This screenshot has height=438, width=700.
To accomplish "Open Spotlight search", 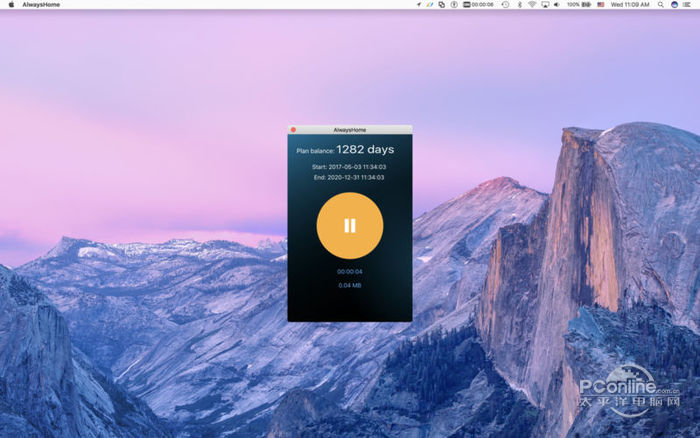I will click(x=660, y=4).
